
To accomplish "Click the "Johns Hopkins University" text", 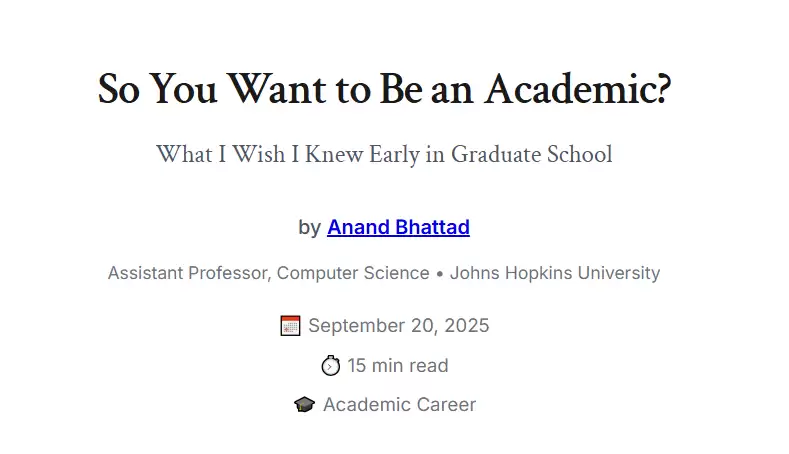I will pos(555,273).
